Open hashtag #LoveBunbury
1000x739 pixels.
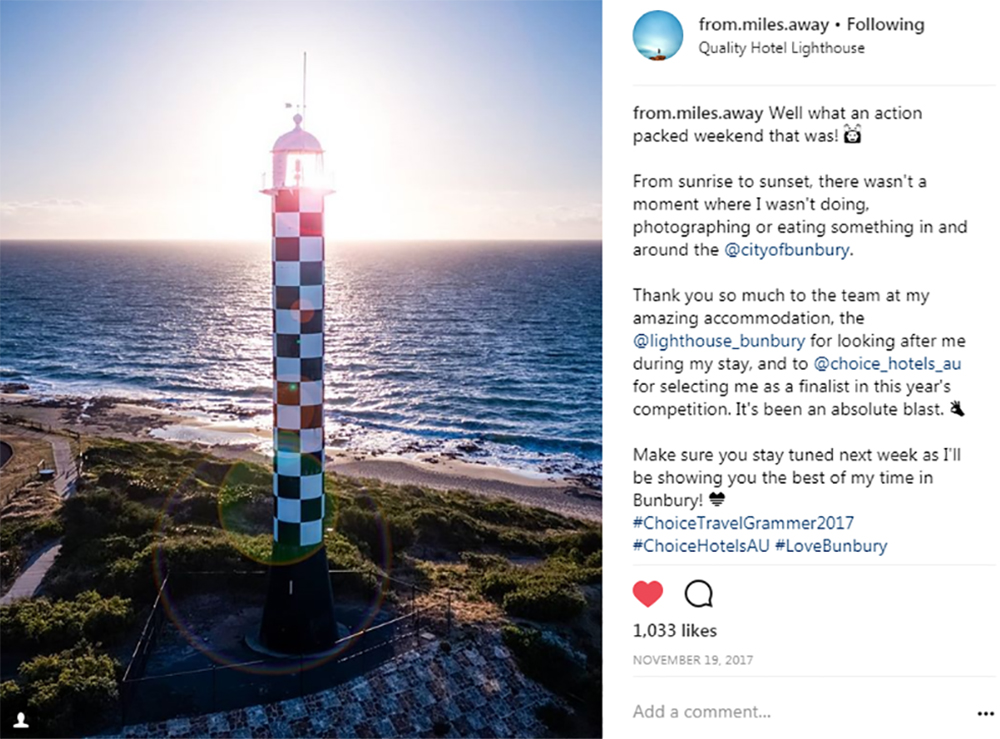click(831, 546)
